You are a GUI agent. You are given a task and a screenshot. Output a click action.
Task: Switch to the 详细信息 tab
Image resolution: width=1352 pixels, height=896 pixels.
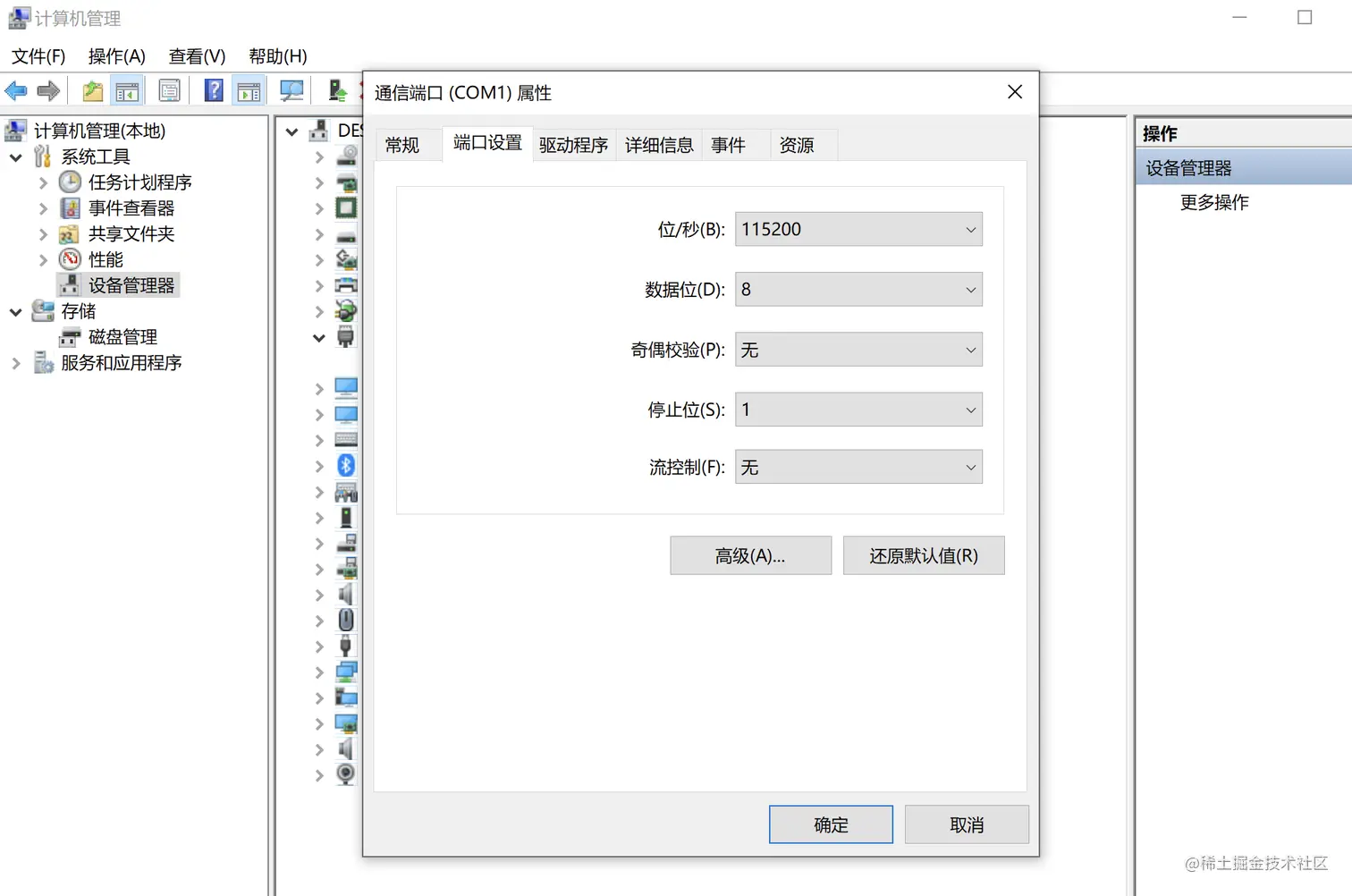659,145
